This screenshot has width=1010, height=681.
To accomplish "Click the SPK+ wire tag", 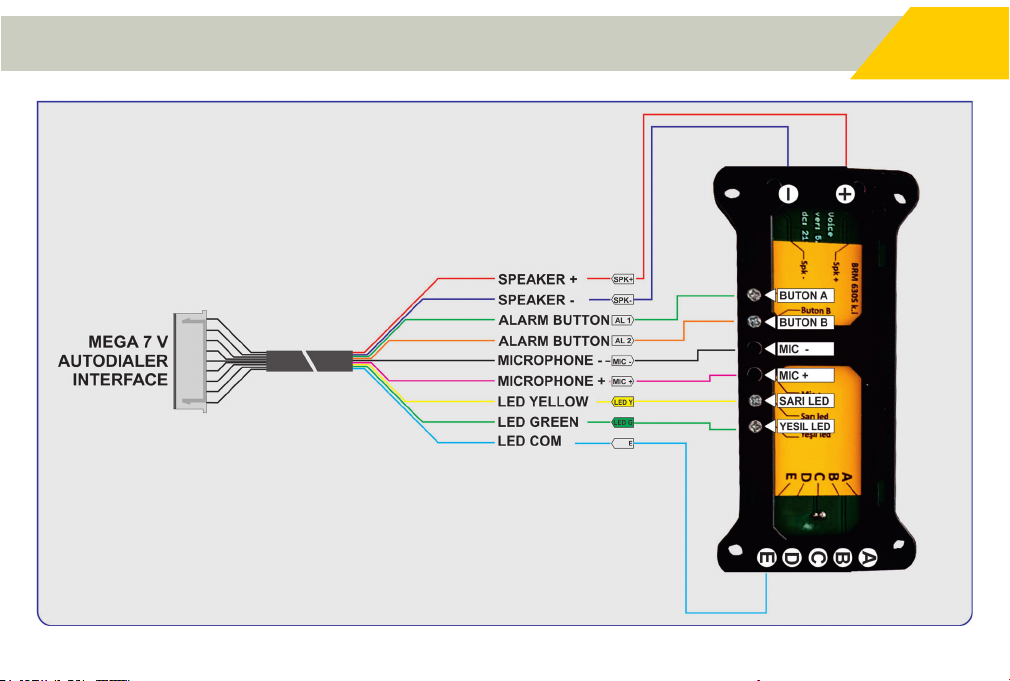I will [623, 279].
